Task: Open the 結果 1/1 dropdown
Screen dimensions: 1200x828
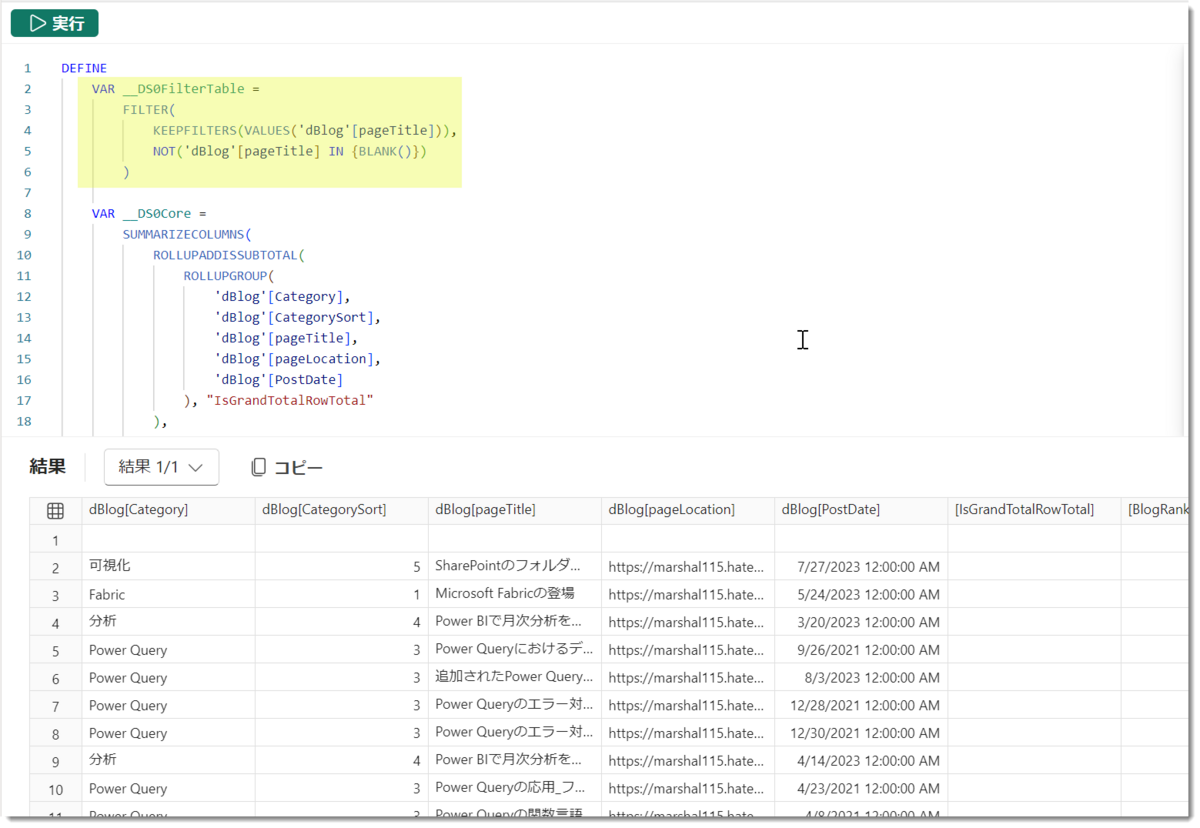Action: [161, 467]
